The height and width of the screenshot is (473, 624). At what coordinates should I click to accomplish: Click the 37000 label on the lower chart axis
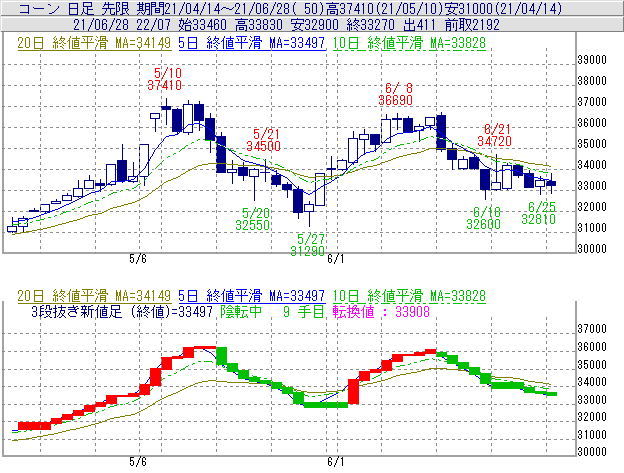click(x=592, y=329)
